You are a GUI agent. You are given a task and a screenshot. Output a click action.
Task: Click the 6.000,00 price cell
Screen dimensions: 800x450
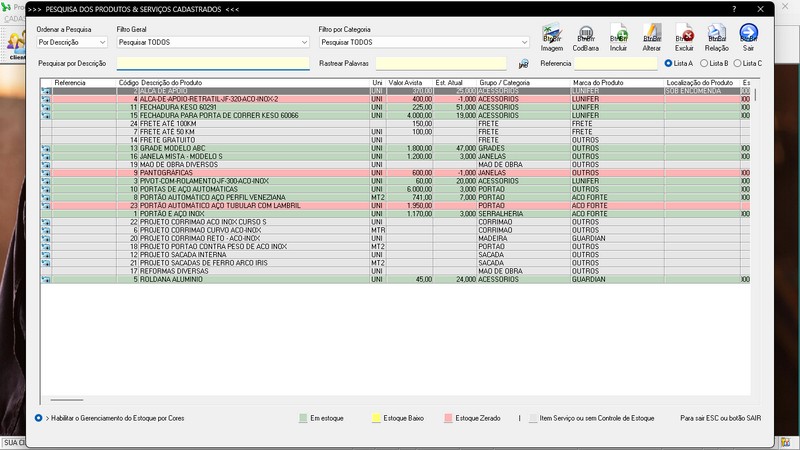tap(410, 189)
